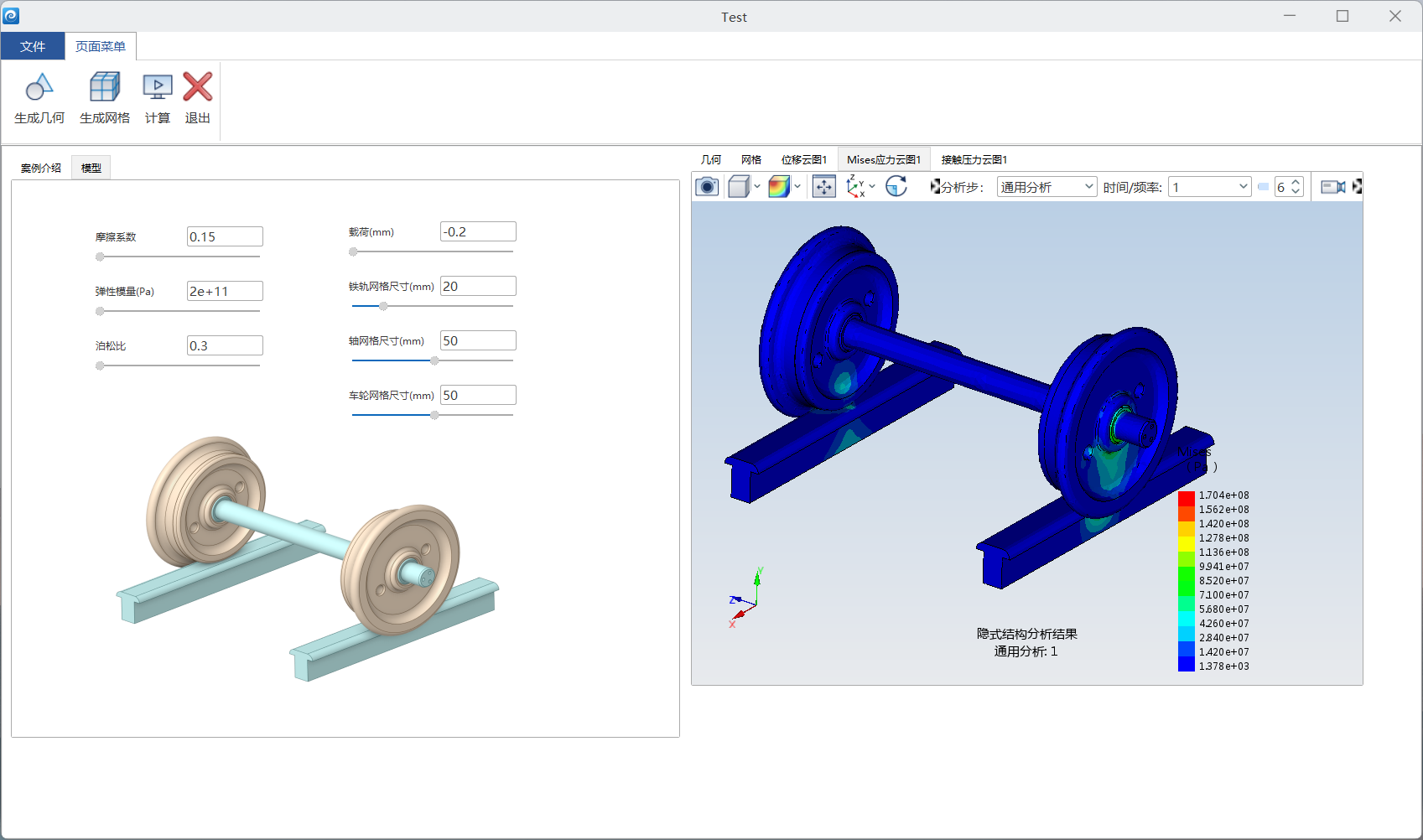The height and width of the screenshot is (840, 1423).
Task: Click the wheelset geometry preview image
Action: [x=308, y=557]
